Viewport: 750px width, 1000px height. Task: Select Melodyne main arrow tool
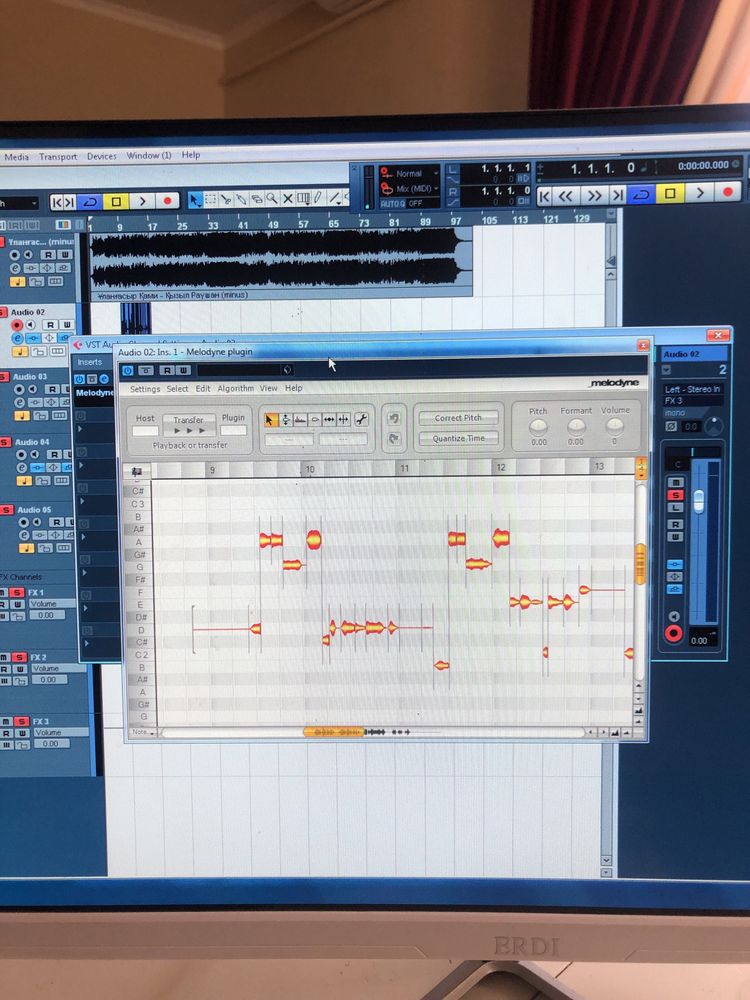[270, 420]
